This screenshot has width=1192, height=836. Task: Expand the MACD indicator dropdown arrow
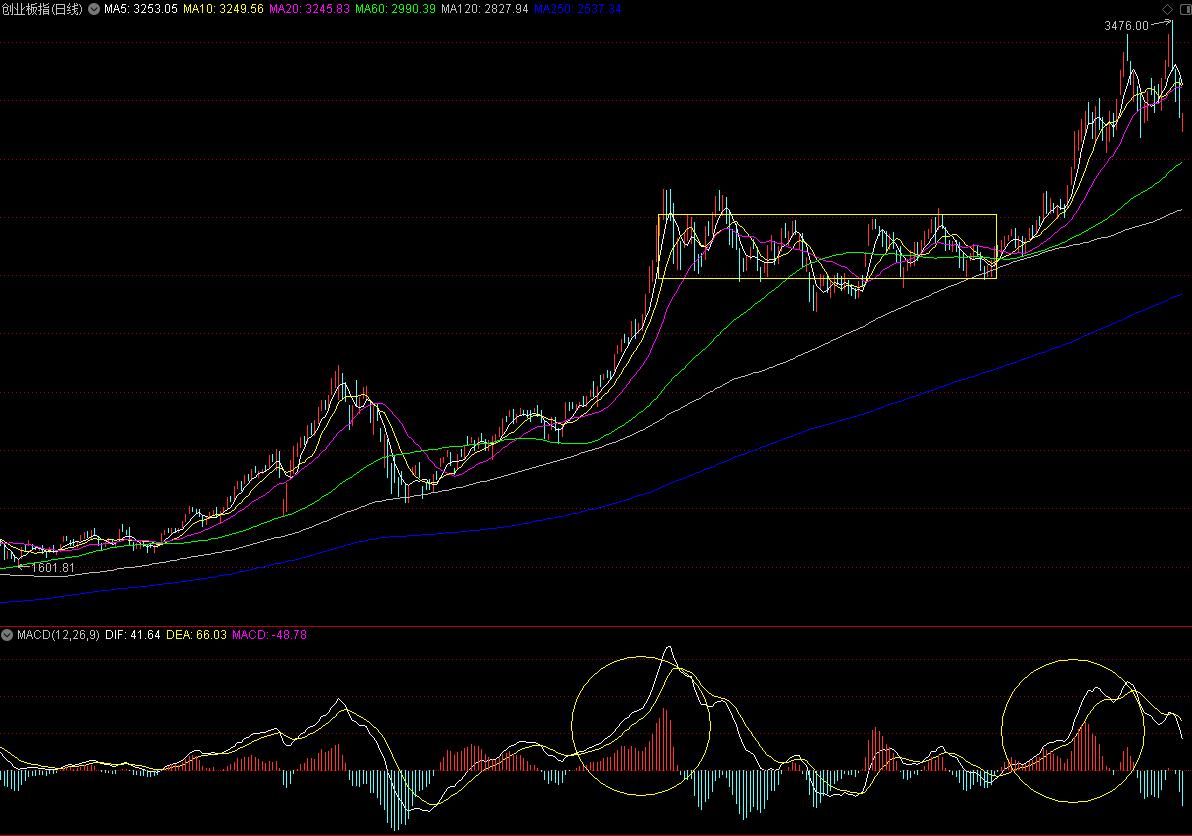pos(8,635)
